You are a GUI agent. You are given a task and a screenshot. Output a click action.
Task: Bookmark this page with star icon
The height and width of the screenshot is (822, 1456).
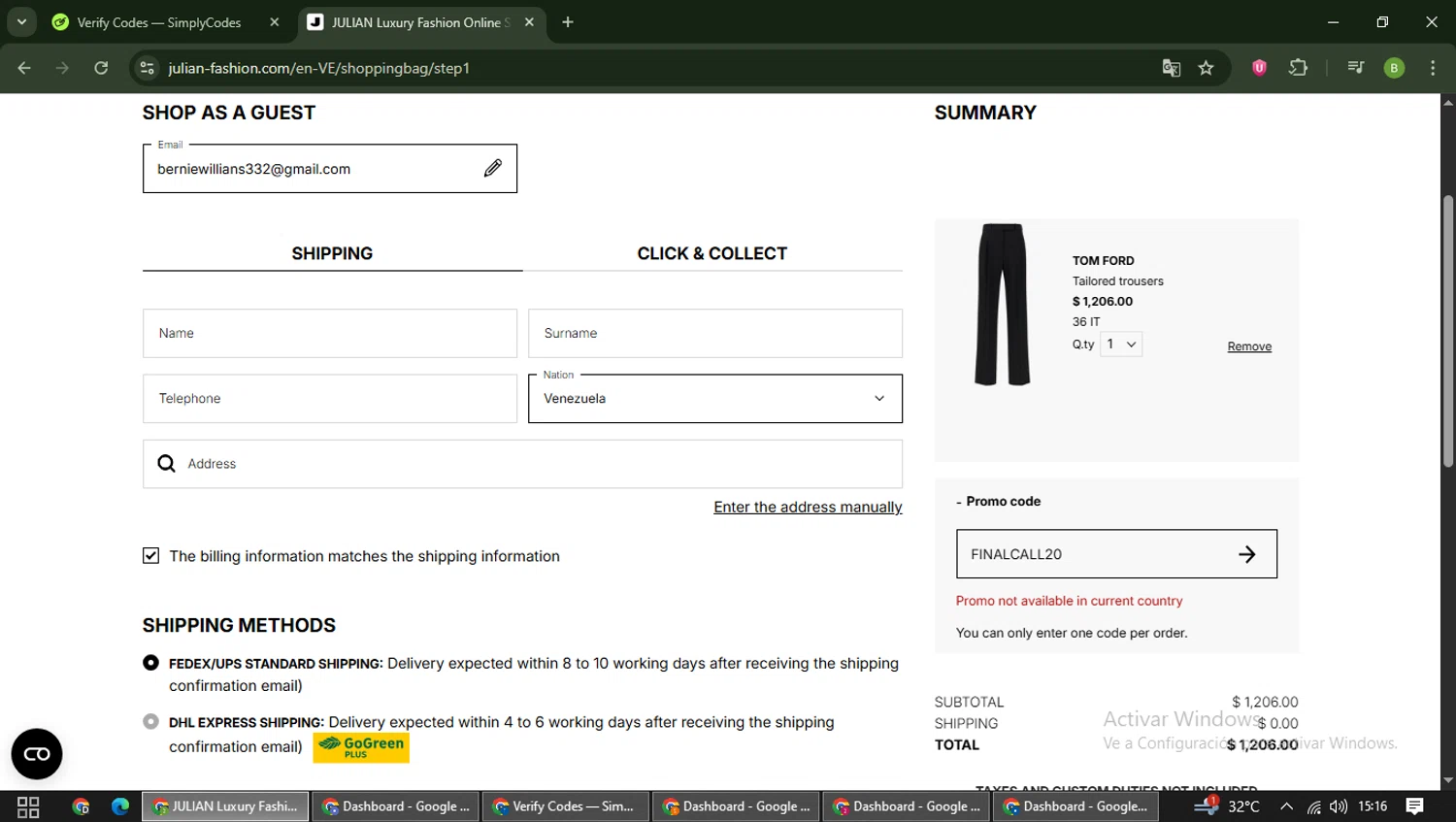(1206, 68)
